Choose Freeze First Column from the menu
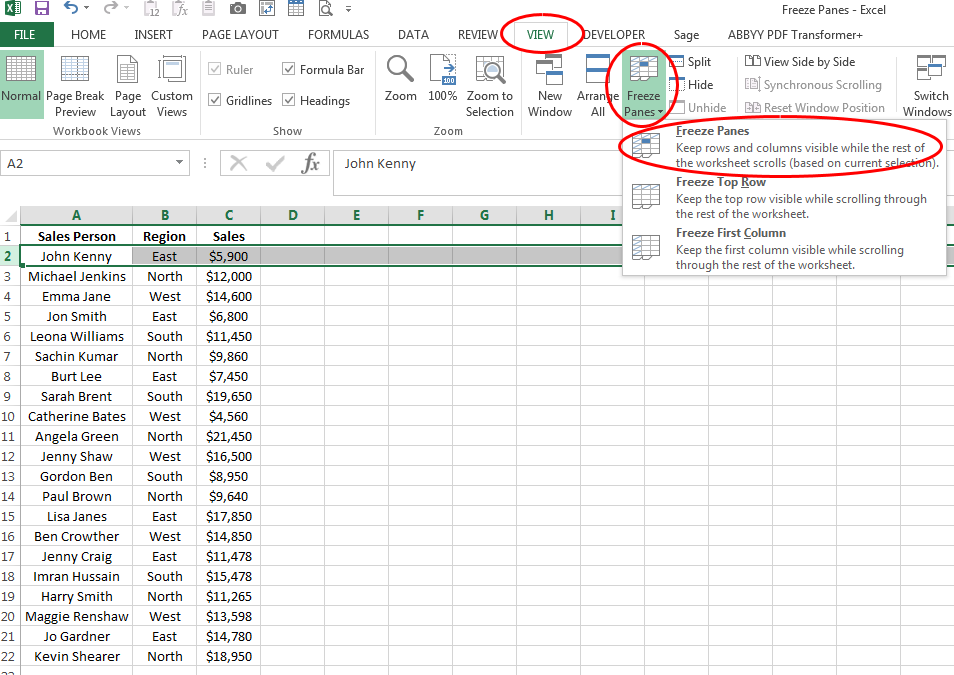 (785, 249)
